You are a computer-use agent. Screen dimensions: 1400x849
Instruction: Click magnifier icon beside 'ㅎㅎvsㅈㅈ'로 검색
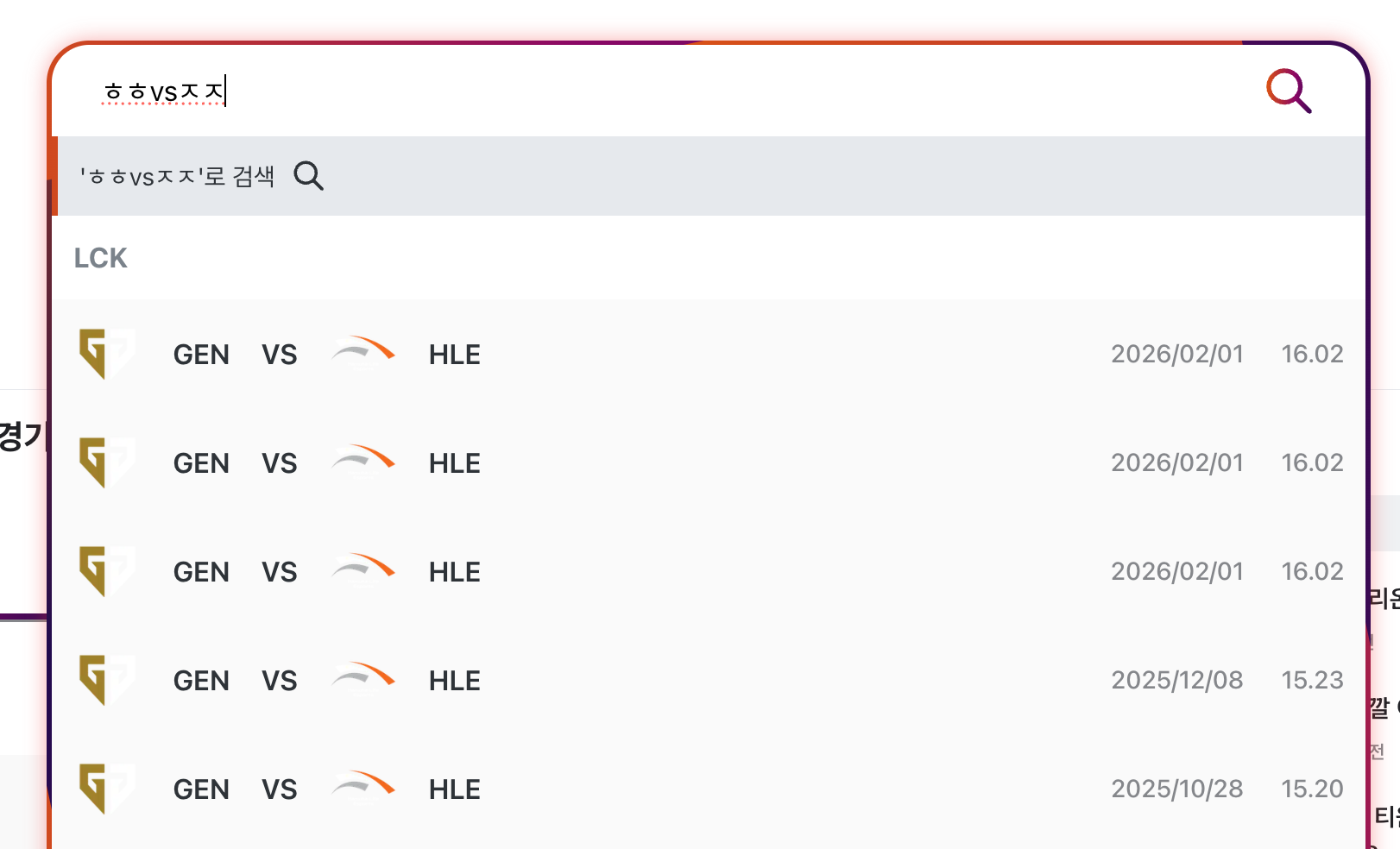tap(308, 176)
